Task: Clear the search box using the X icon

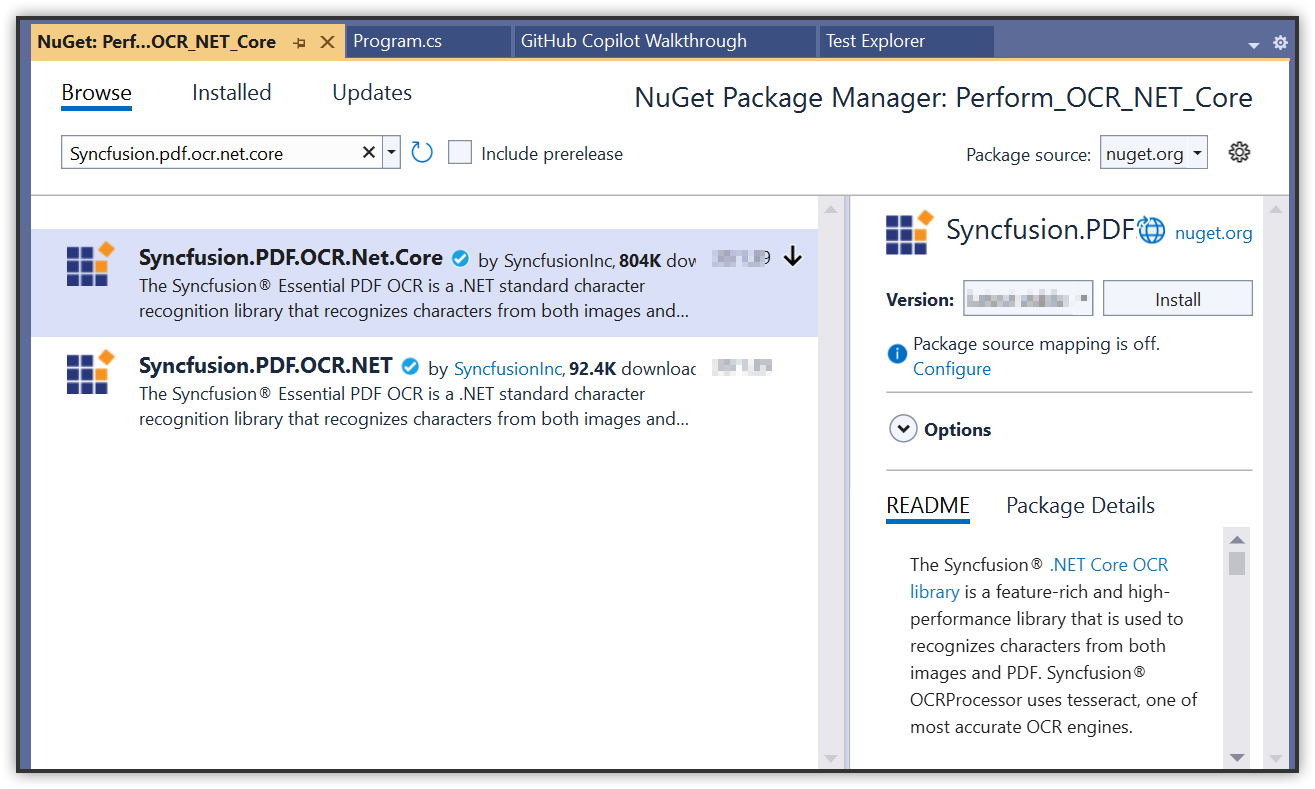Action: pos(369,151)
